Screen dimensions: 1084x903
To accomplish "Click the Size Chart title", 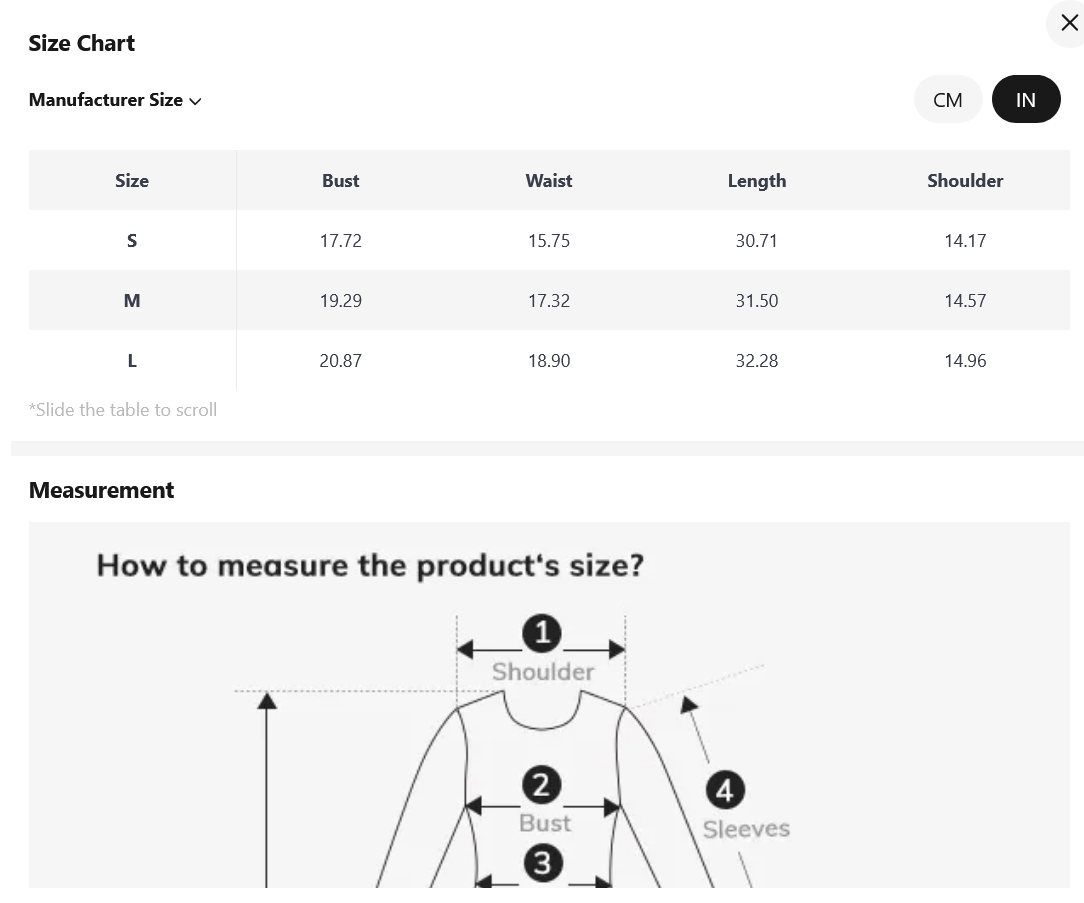I will click(x=82, y=43).
